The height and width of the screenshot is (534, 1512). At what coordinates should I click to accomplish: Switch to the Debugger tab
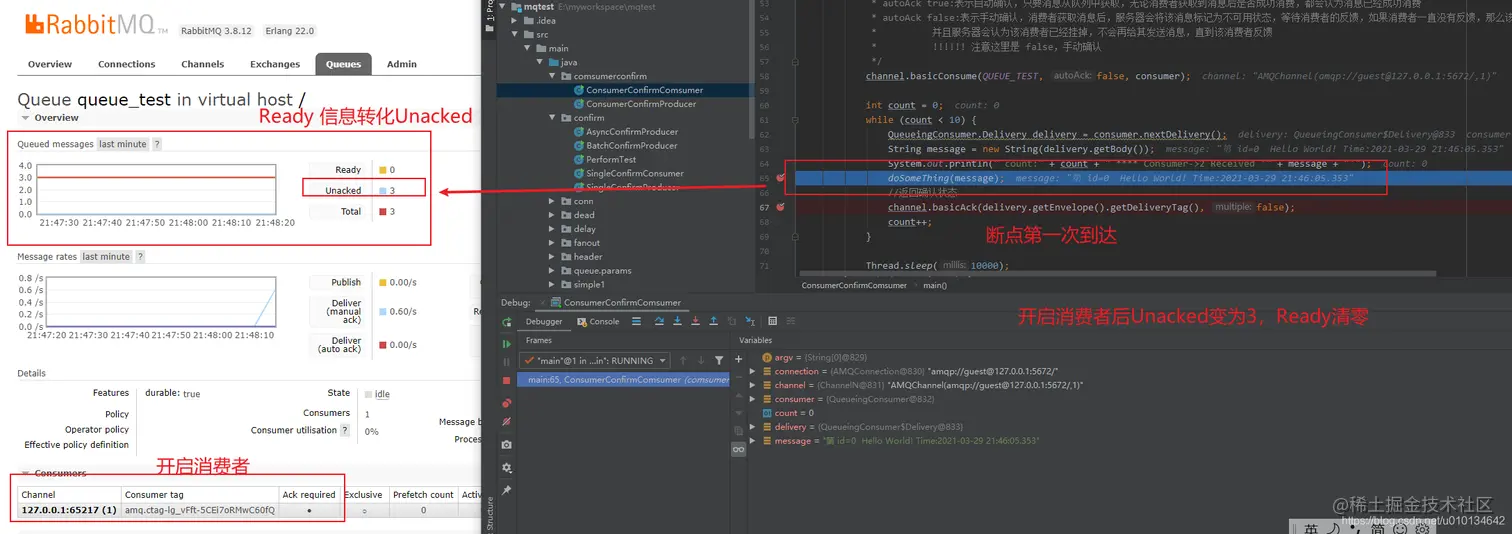pos(544,322)
